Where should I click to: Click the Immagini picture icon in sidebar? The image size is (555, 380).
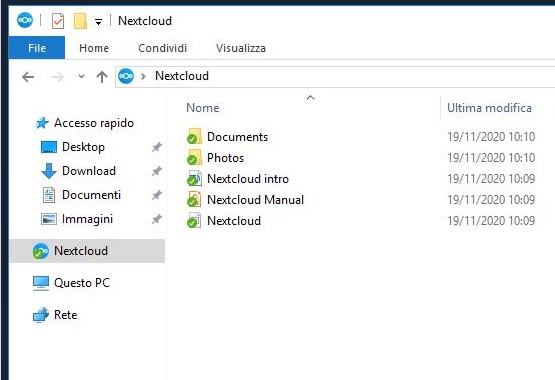(x=49, y=219)
